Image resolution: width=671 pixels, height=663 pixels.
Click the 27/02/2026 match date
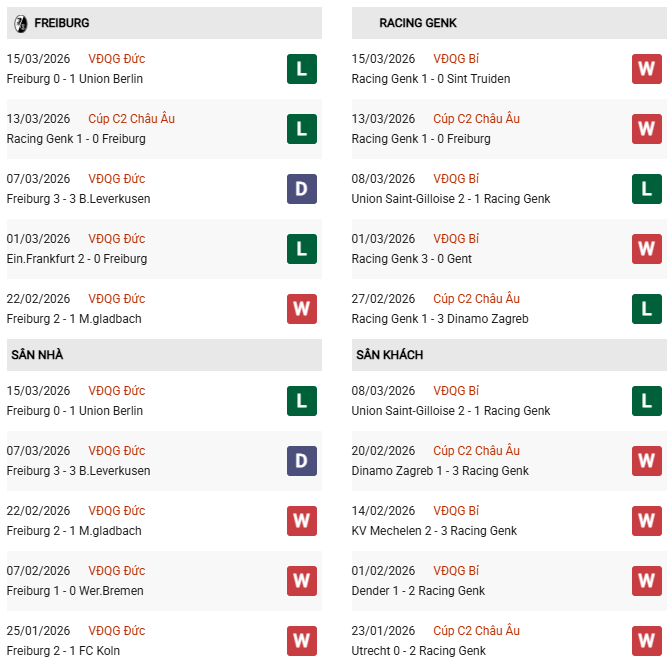pyautogui.click(x=383, y=299)
